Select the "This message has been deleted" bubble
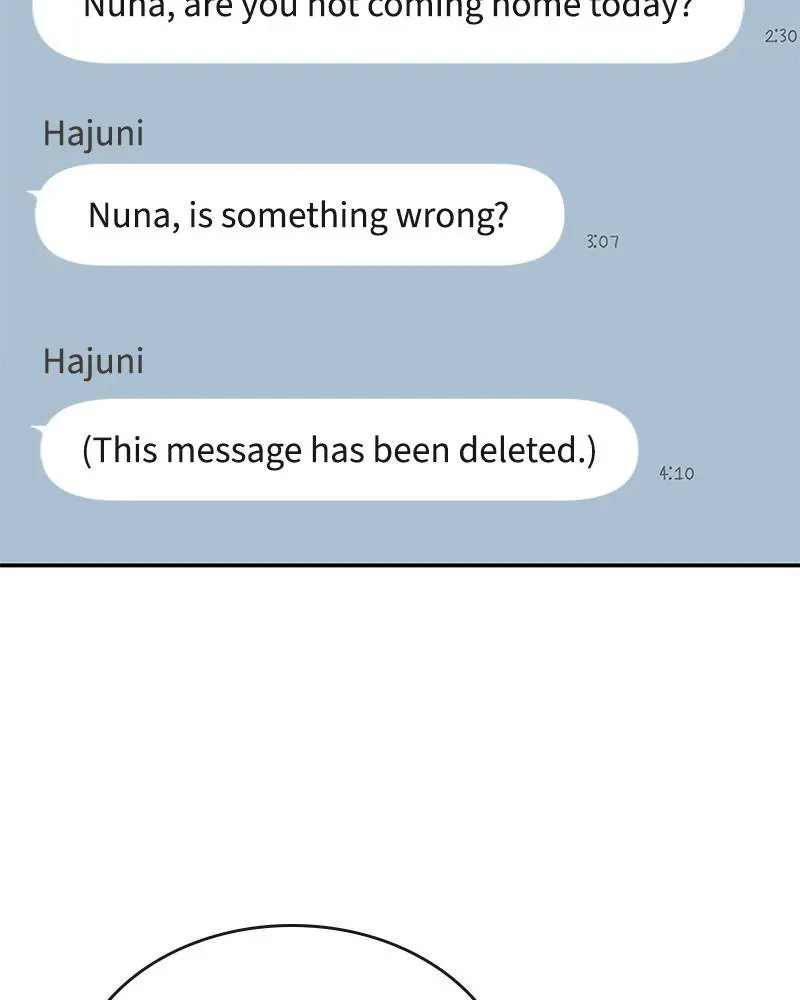Screen dimensions: 800x1000 pyautogui.click(x=339, y=450)
